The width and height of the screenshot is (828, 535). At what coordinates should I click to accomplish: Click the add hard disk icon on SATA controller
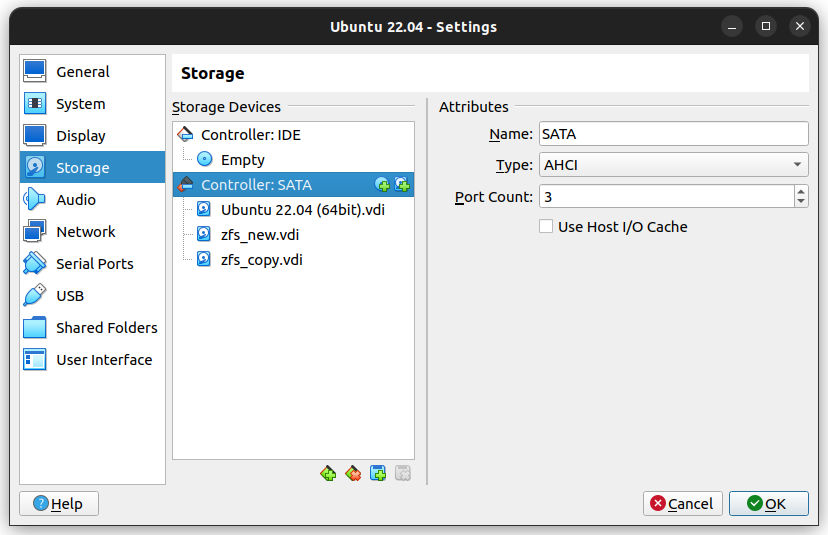tap(402, 185)
